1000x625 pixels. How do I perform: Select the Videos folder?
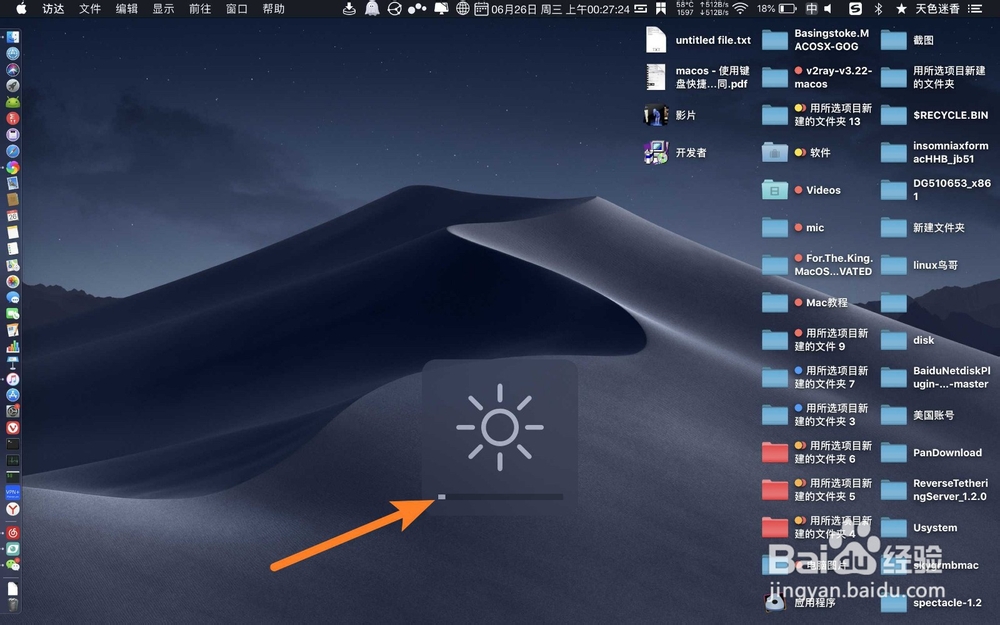[x=775, y=190]
